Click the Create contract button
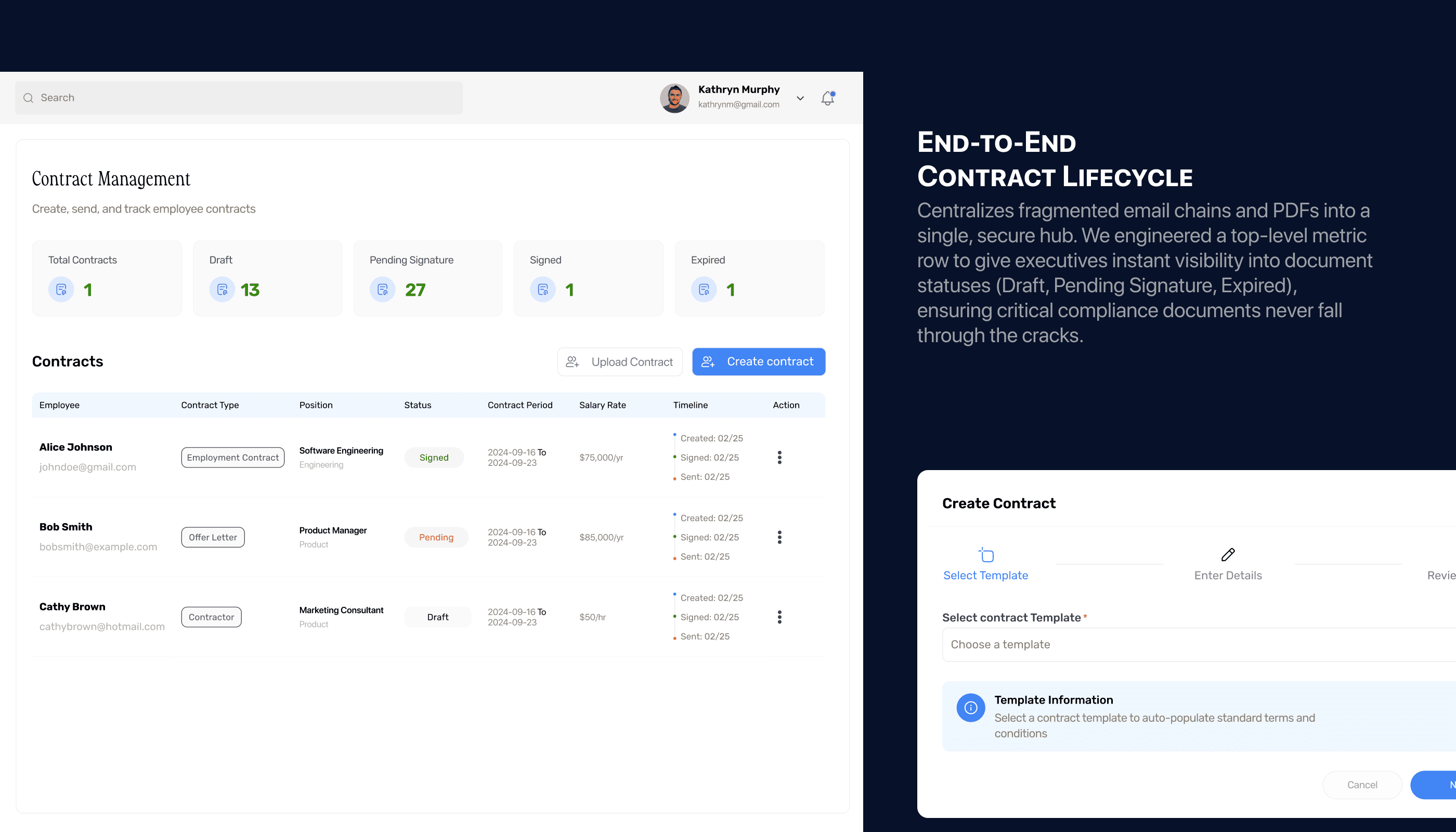 758,362
